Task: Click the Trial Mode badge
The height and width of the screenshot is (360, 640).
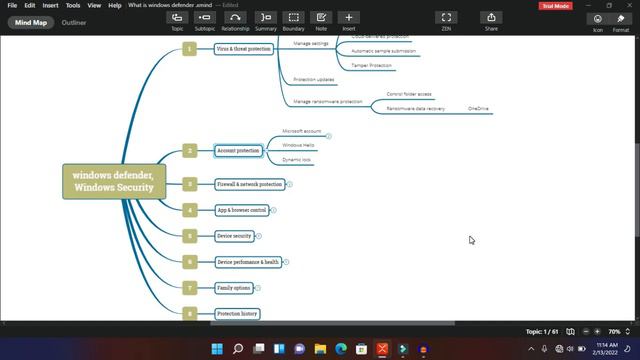Action: pyautogui.click(x=556, y=6)
